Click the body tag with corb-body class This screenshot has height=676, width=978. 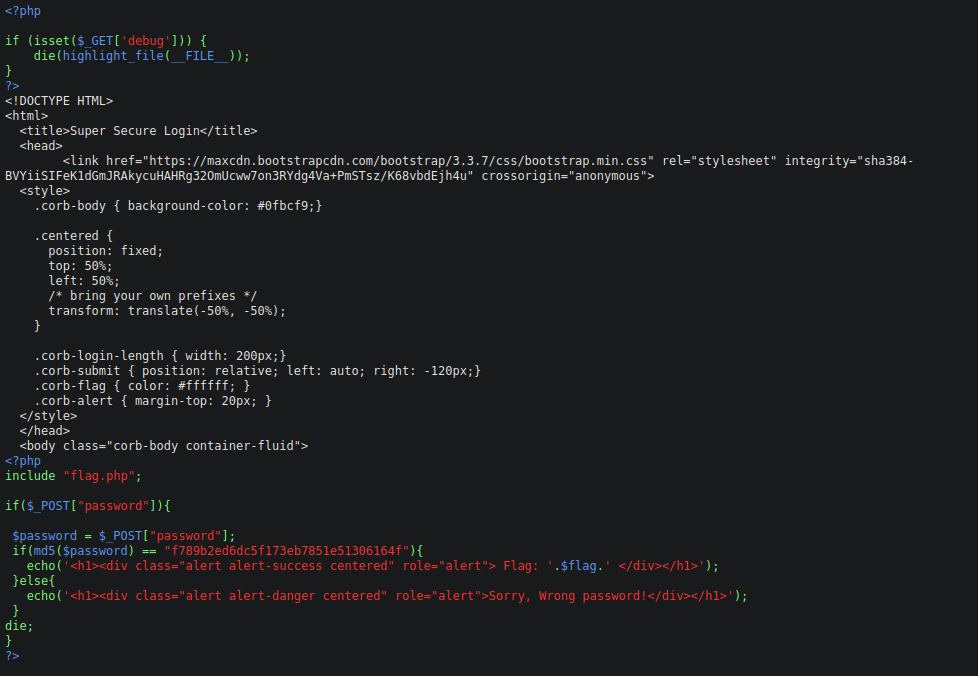164,446
